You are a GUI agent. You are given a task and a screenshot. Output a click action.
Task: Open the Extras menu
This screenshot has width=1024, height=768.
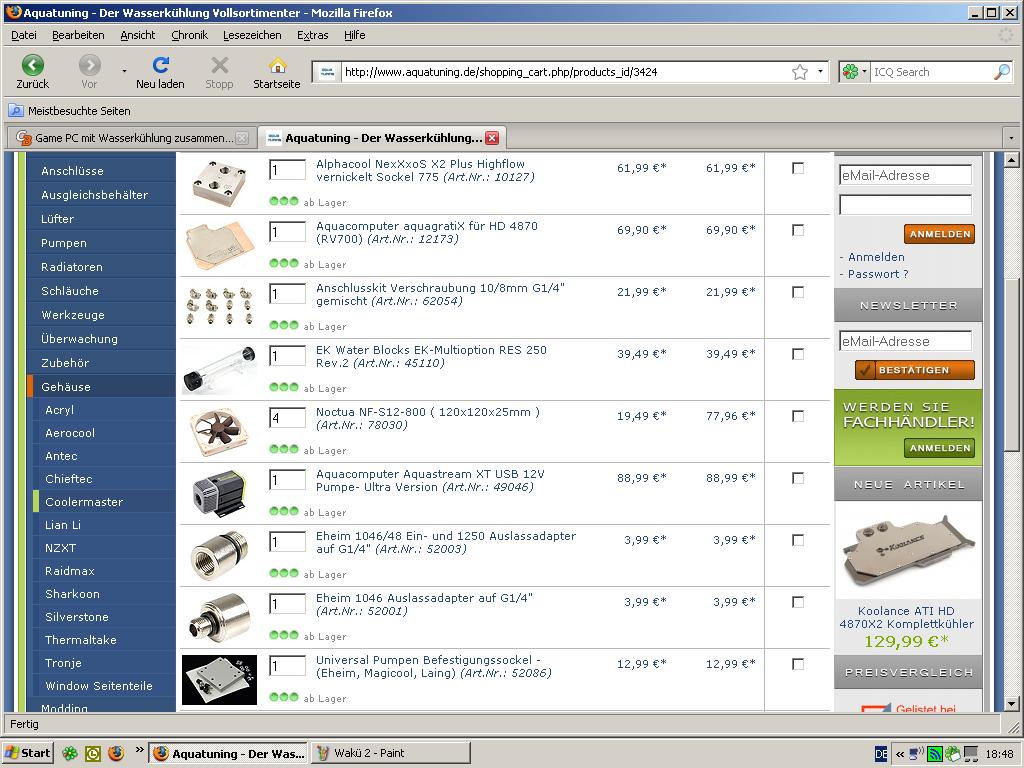pos(313,35)
